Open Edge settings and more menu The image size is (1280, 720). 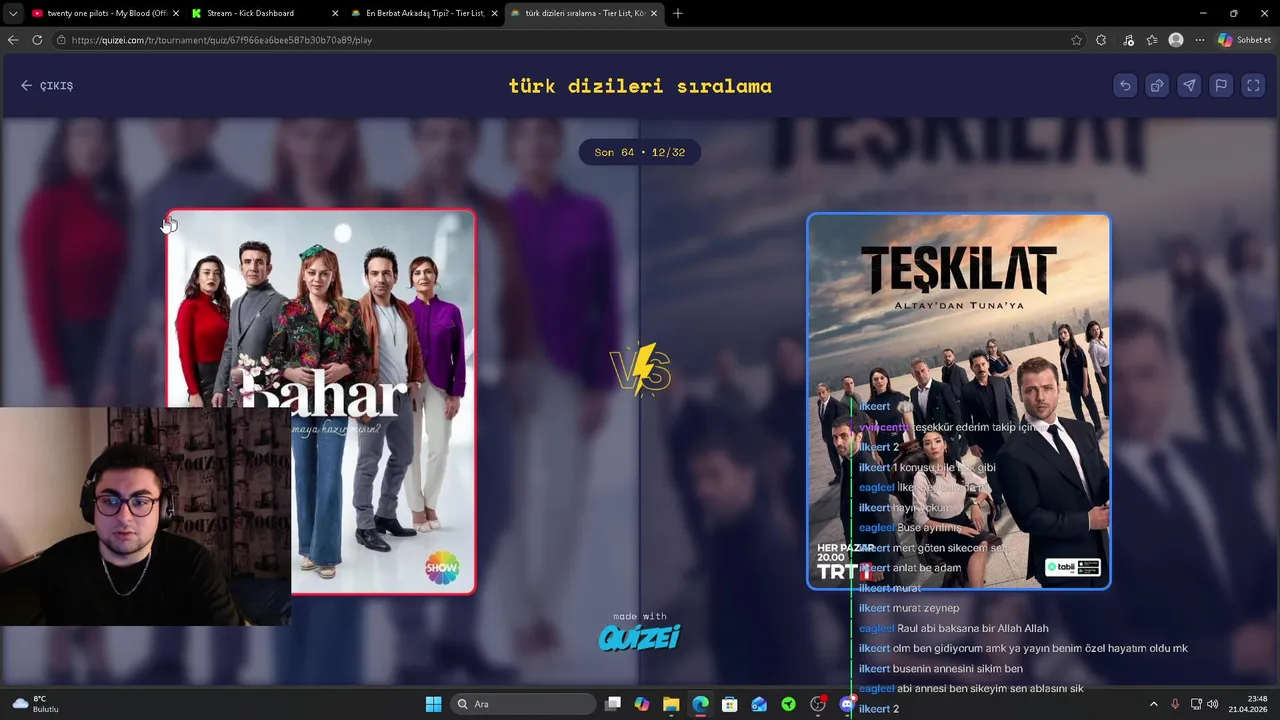[1200, 40]
